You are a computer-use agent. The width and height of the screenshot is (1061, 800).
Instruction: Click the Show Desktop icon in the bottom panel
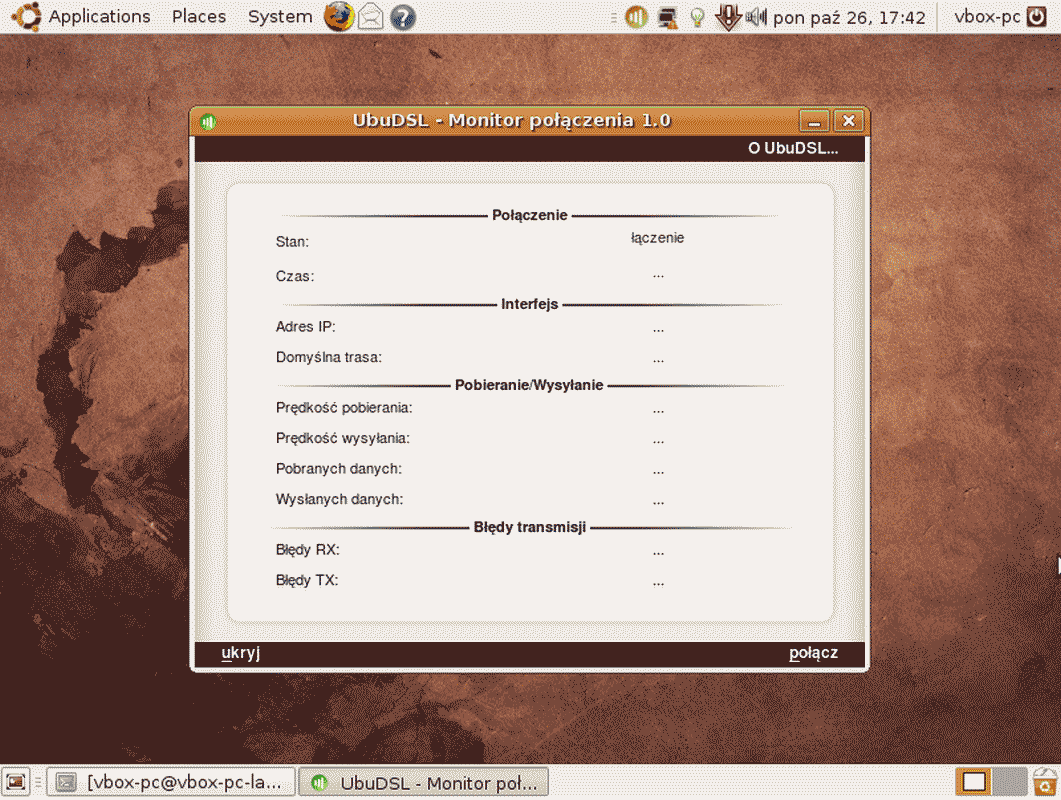click(x=16, y=782)
